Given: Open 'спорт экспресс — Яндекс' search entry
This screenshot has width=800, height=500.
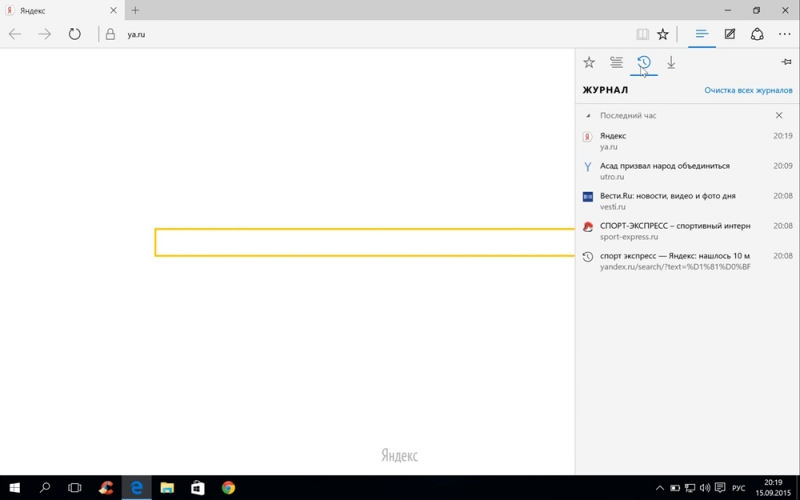Looking at the screenshot, I should coord(687,261).
